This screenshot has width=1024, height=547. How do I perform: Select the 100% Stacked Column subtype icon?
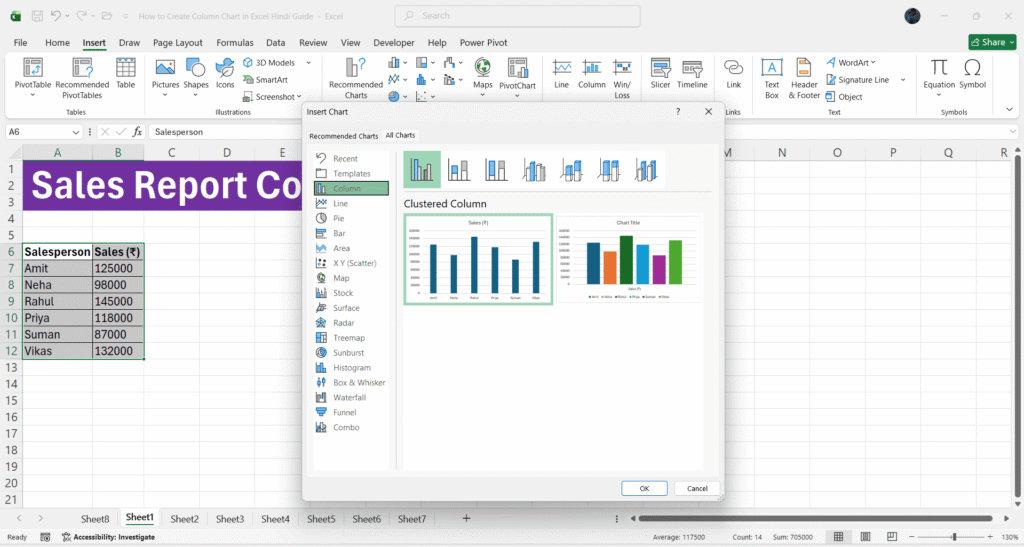496,170
